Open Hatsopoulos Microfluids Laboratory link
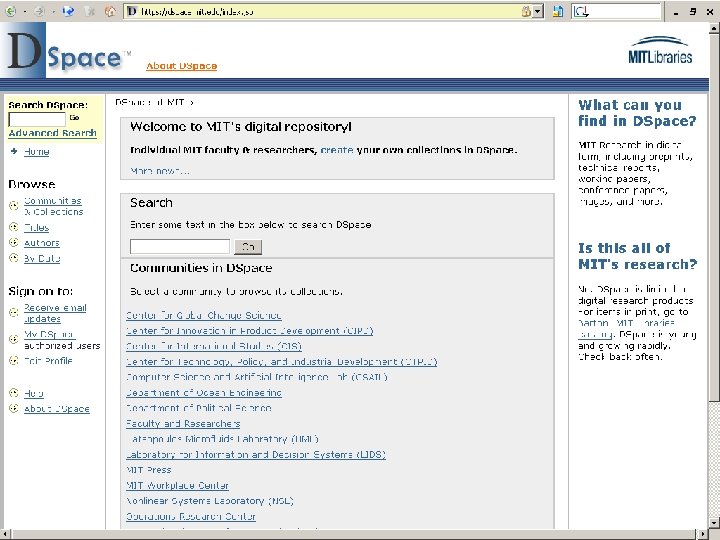The width and height of the screenshot is (720, 540). [x=223, y=439]
